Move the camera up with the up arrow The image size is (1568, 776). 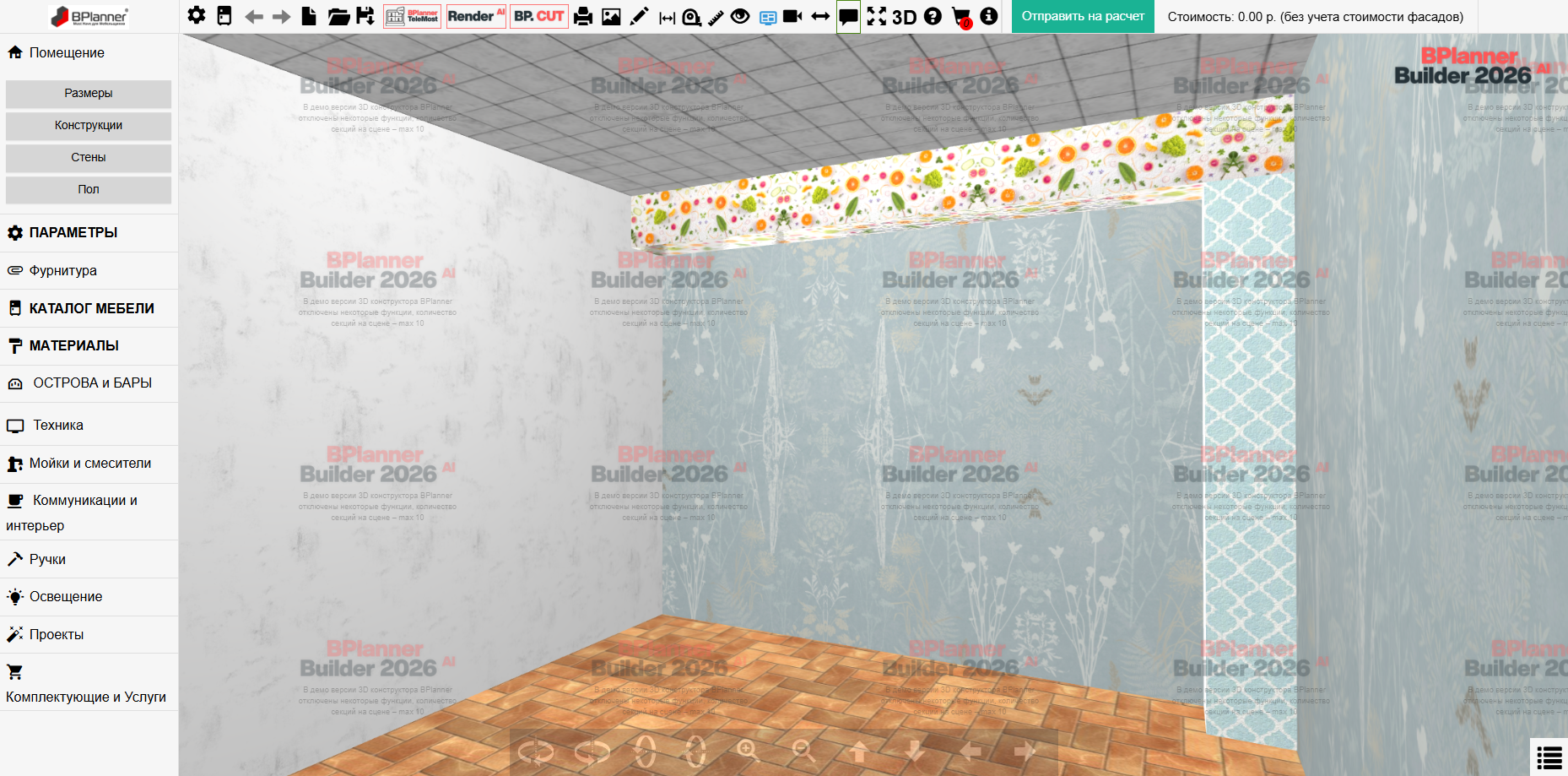point(858,751)
